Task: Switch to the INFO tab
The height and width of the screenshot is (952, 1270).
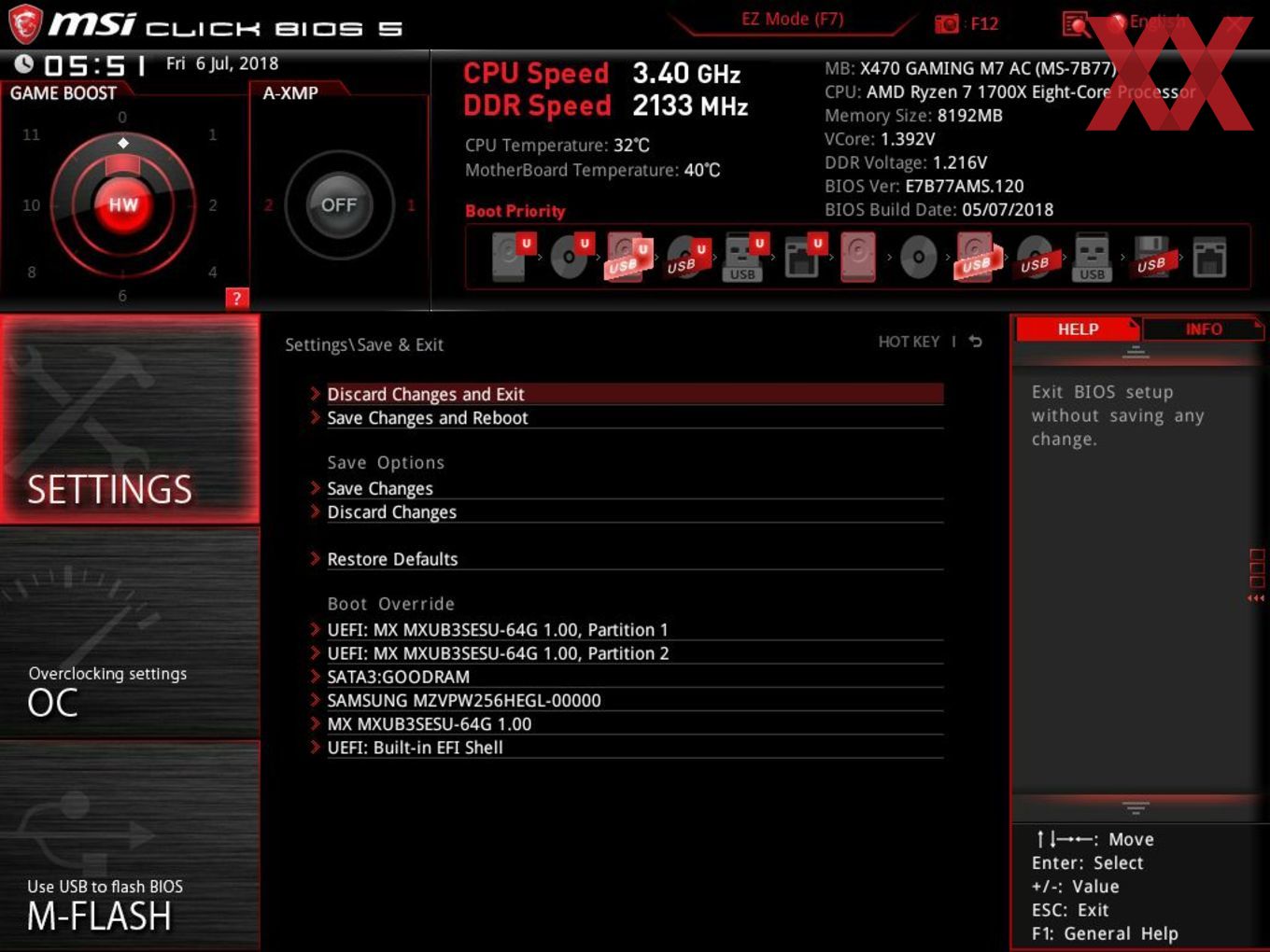Action: point(1203,329)
